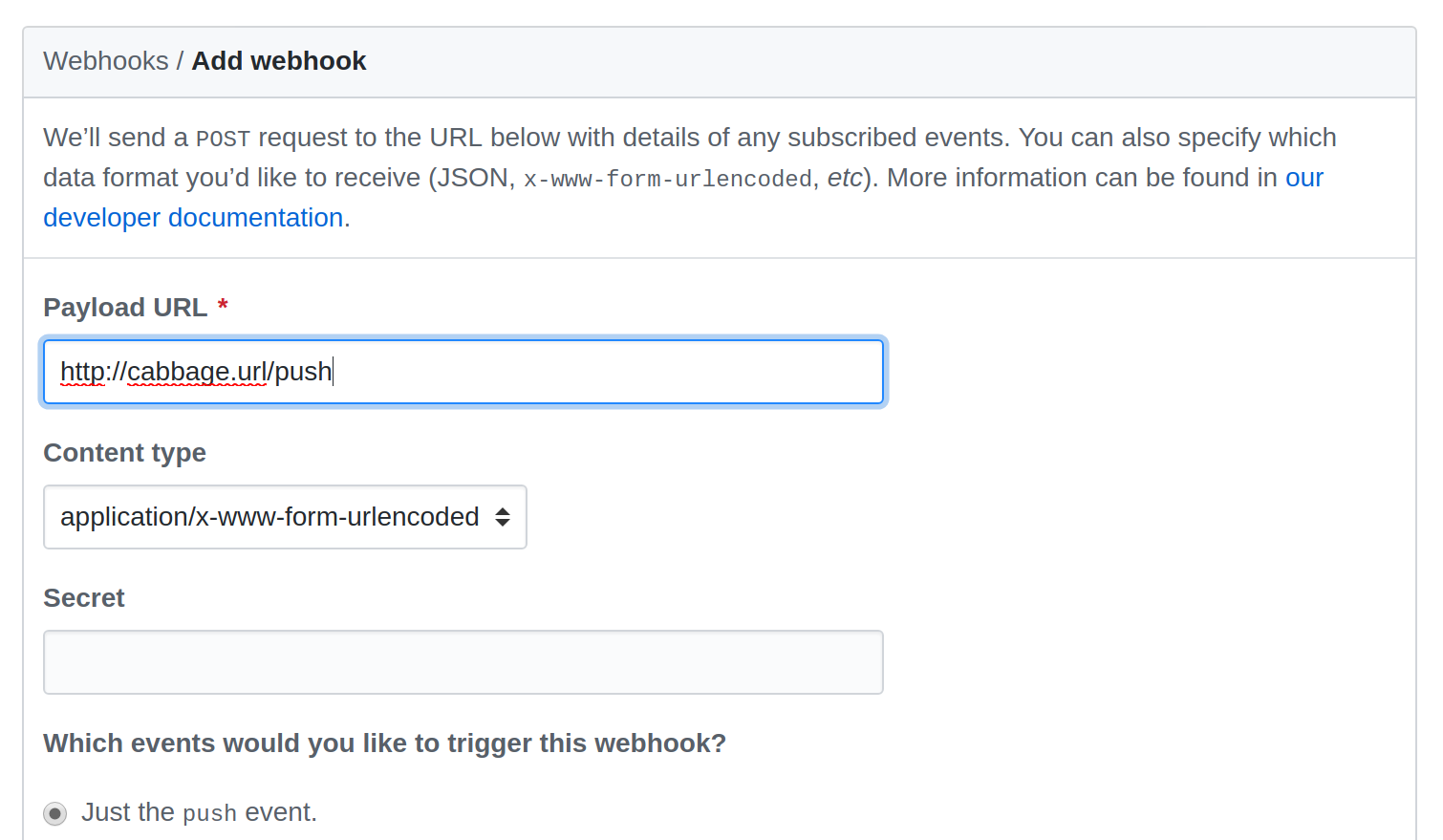Click the 'Just the push event.' label text
Screen dimensions: 1443x840
coord(199,812)
